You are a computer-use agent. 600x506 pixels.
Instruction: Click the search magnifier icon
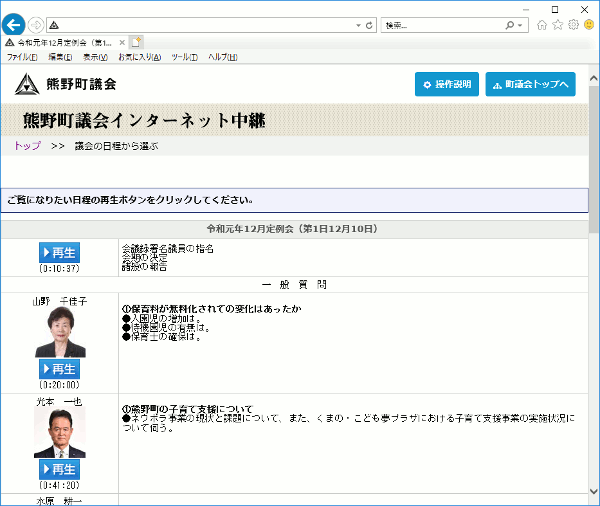(509, 25)
